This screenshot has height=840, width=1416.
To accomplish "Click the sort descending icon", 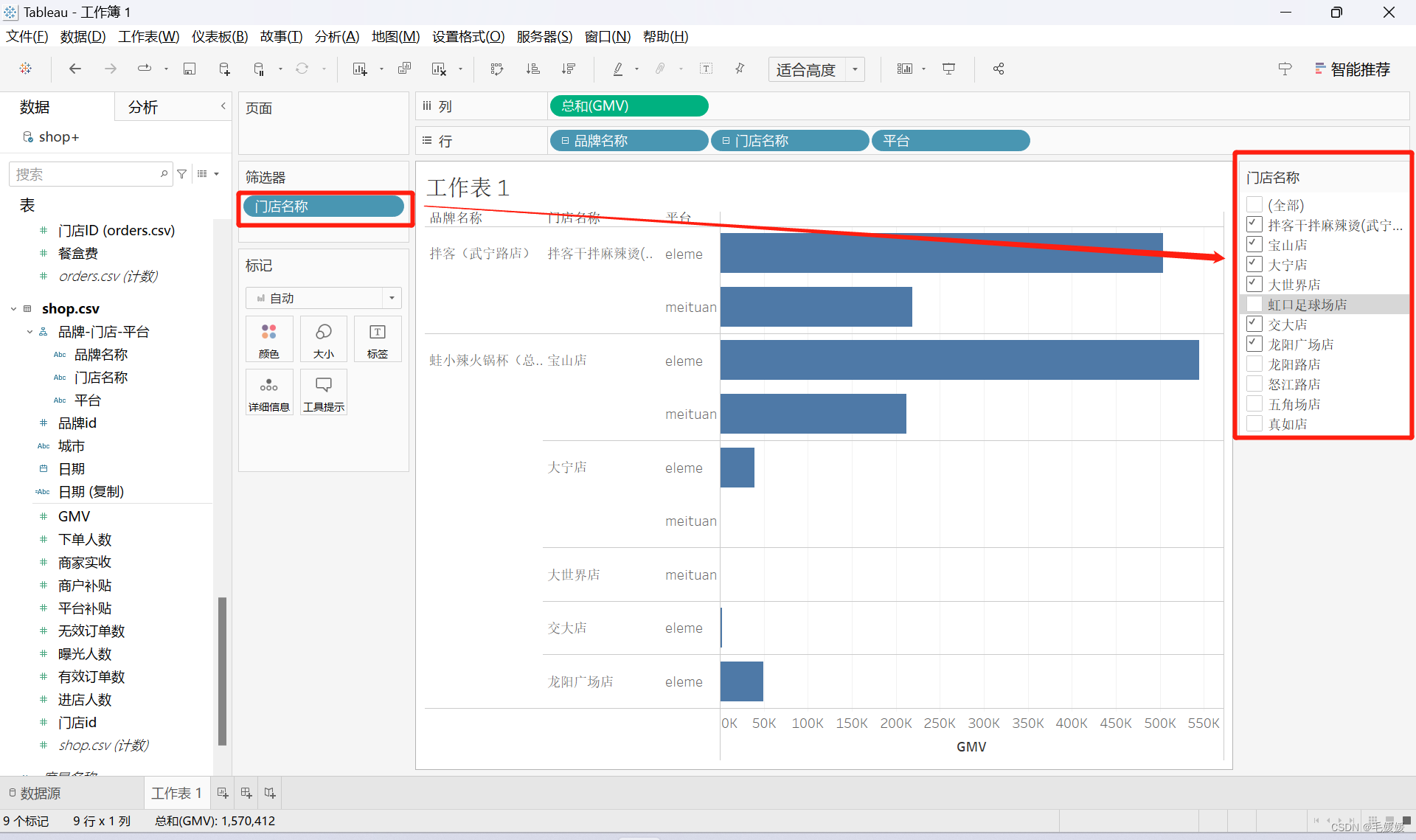I will pos(568,69).
